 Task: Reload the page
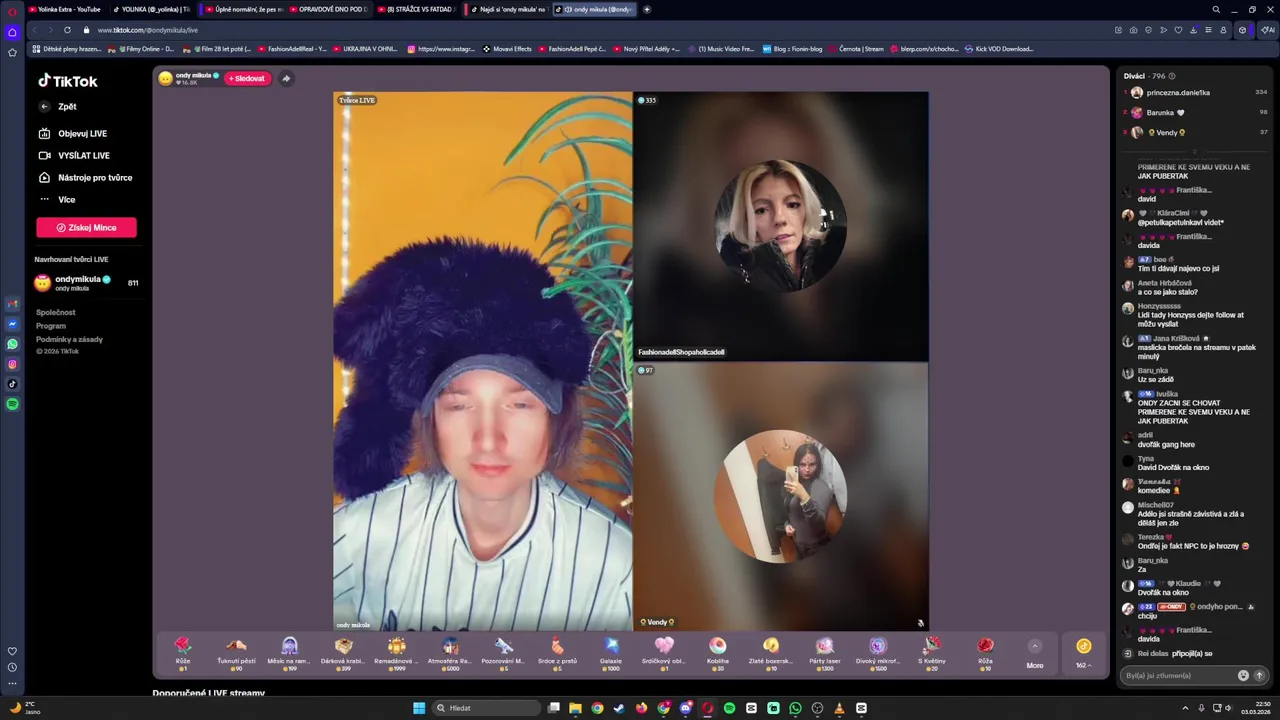(x=67, y=30)
